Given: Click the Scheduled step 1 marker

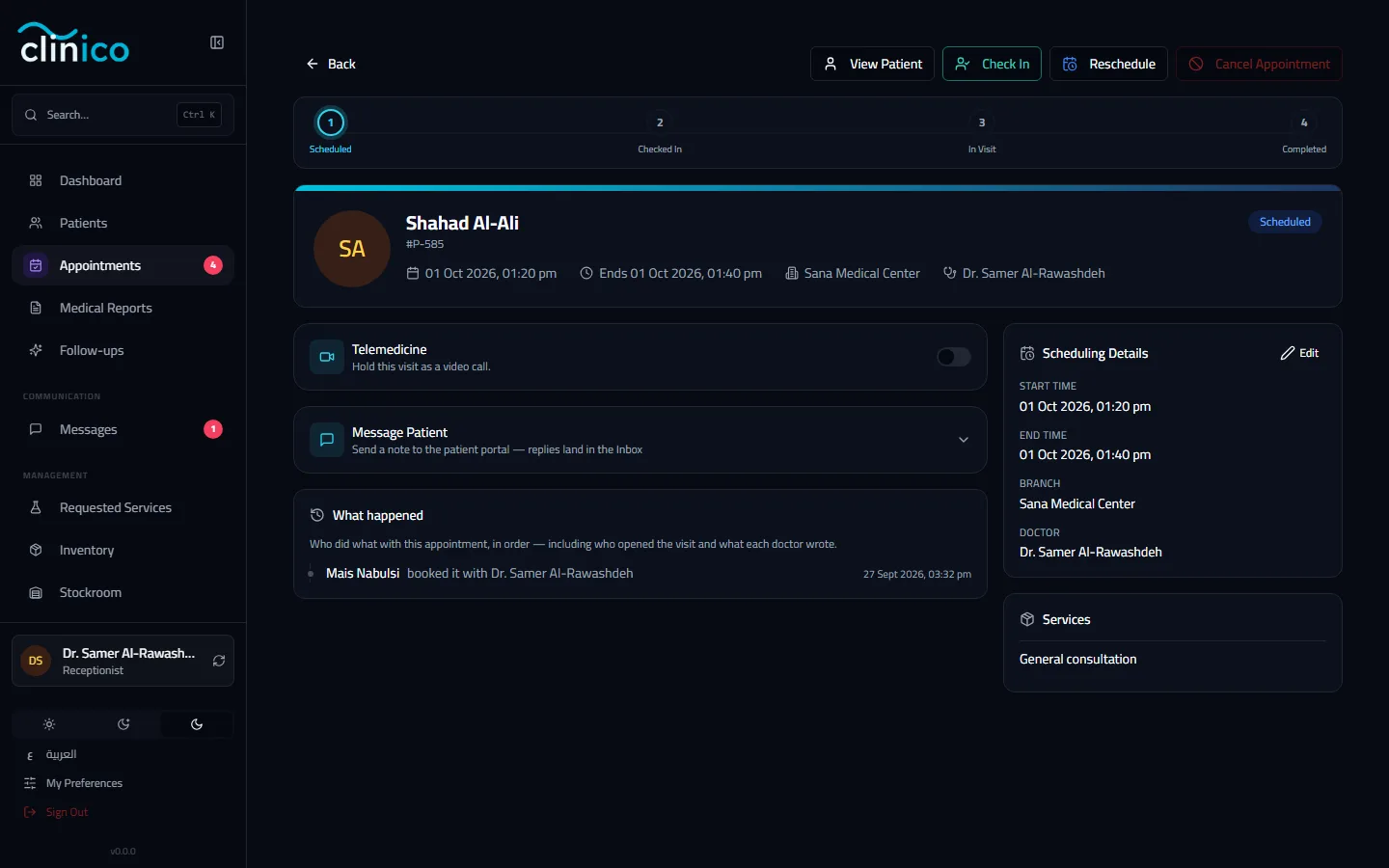Looking at the screenshot, I should pyautogui.click(x=331, y=122).
